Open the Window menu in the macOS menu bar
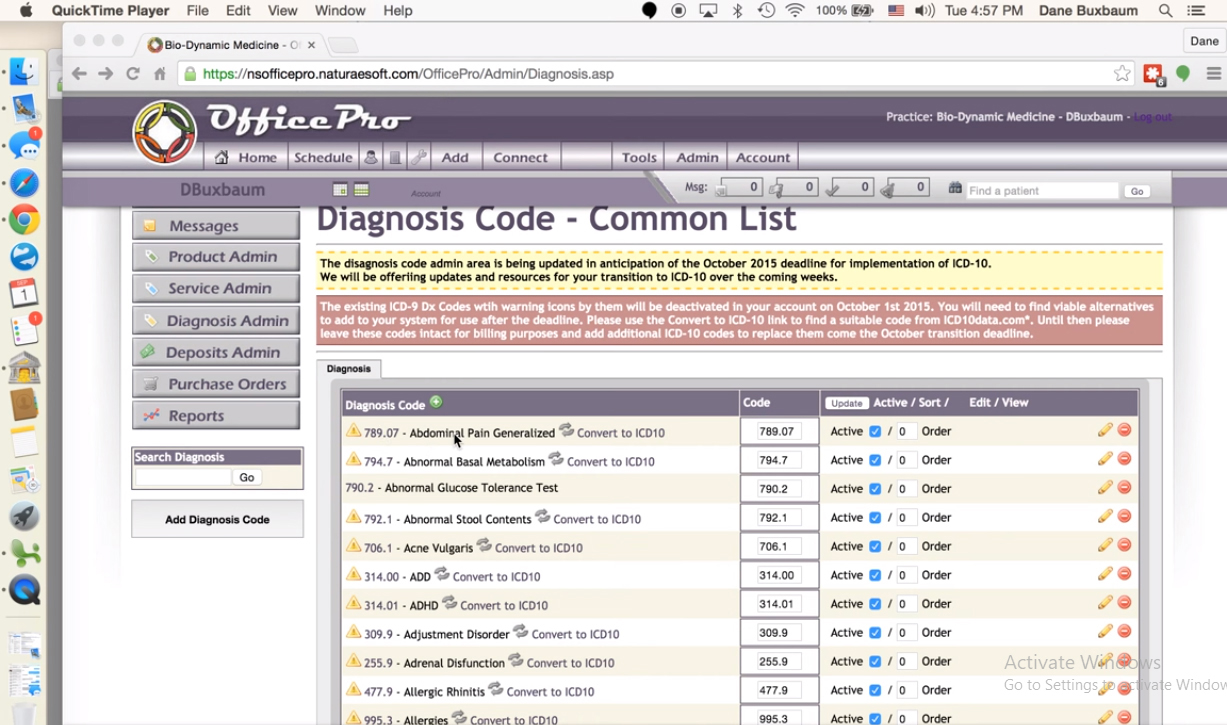The width and height of the screenshot is (1227, 725). coord(340,11)
